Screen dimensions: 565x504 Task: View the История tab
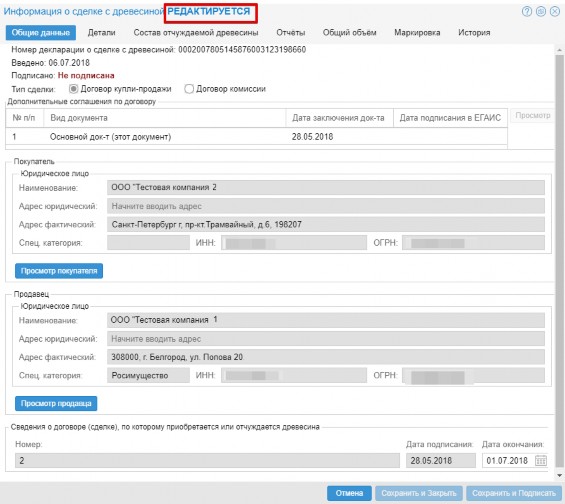[x=474, y=32]
